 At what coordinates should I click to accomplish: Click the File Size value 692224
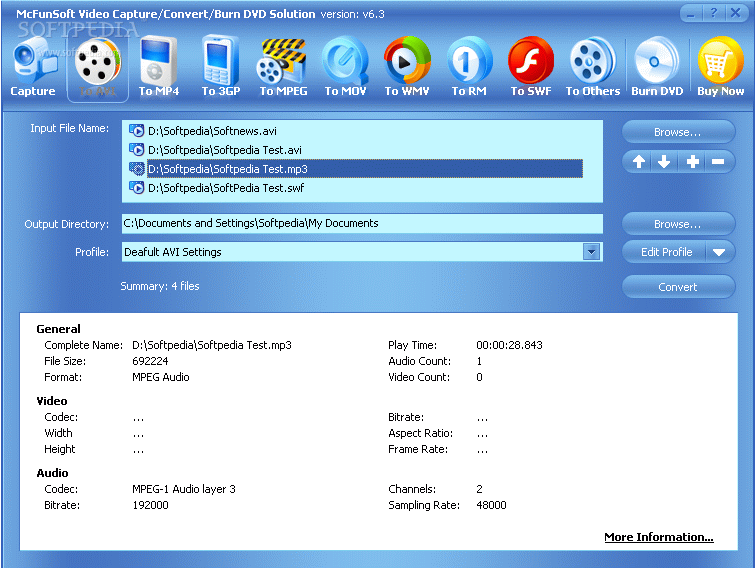(150, 361)
